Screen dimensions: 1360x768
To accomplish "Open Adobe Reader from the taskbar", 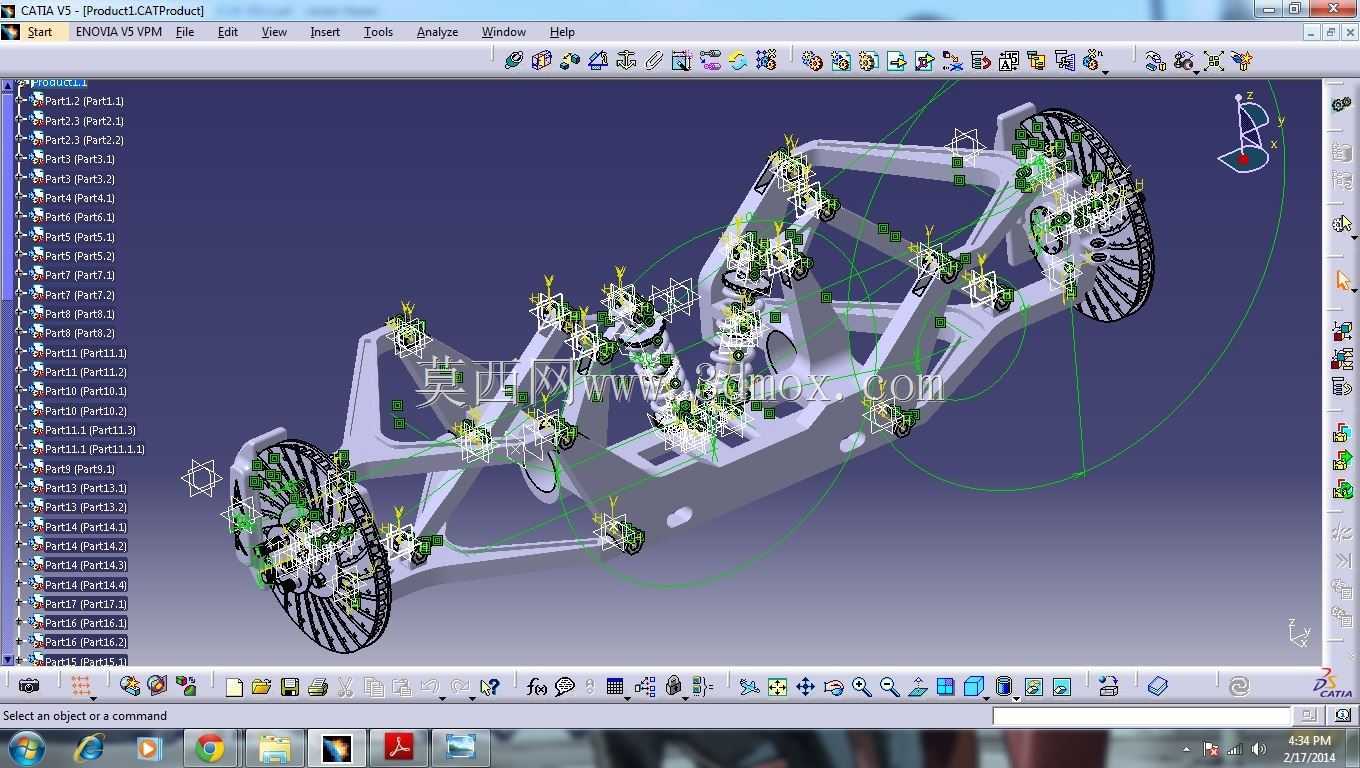I will 399,748.
